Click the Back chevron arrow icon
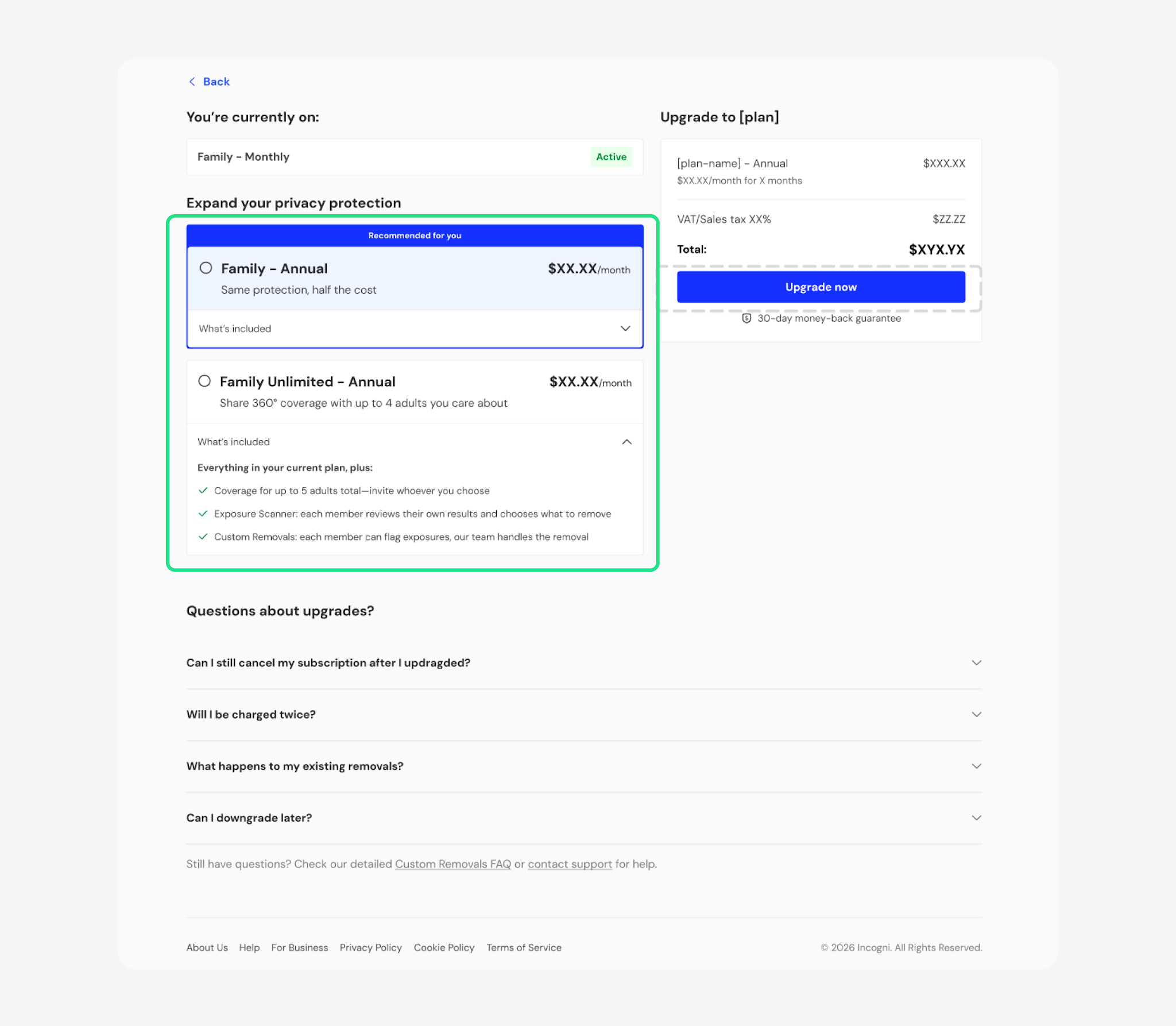Viewport: 1176px width, 1026px height. [x=192, y=82]
